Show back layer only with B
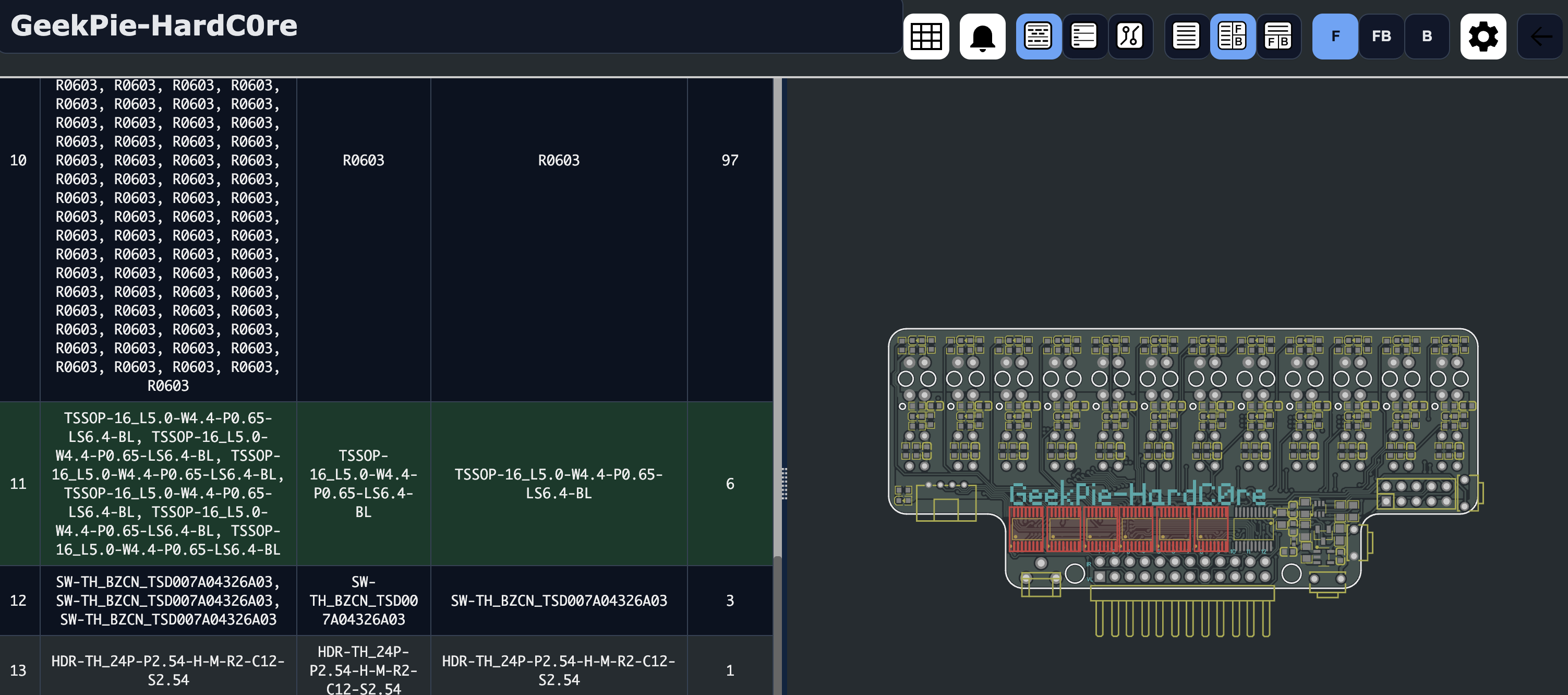 (1427, 37)
